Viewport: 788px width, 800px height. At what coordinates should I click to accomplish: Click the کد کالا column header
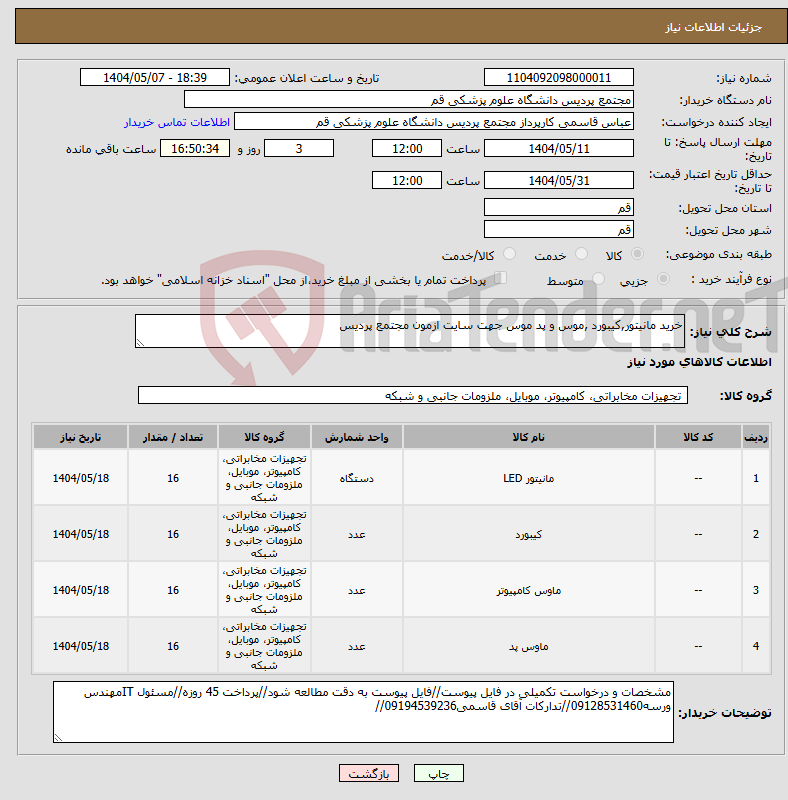pos(698,437)
